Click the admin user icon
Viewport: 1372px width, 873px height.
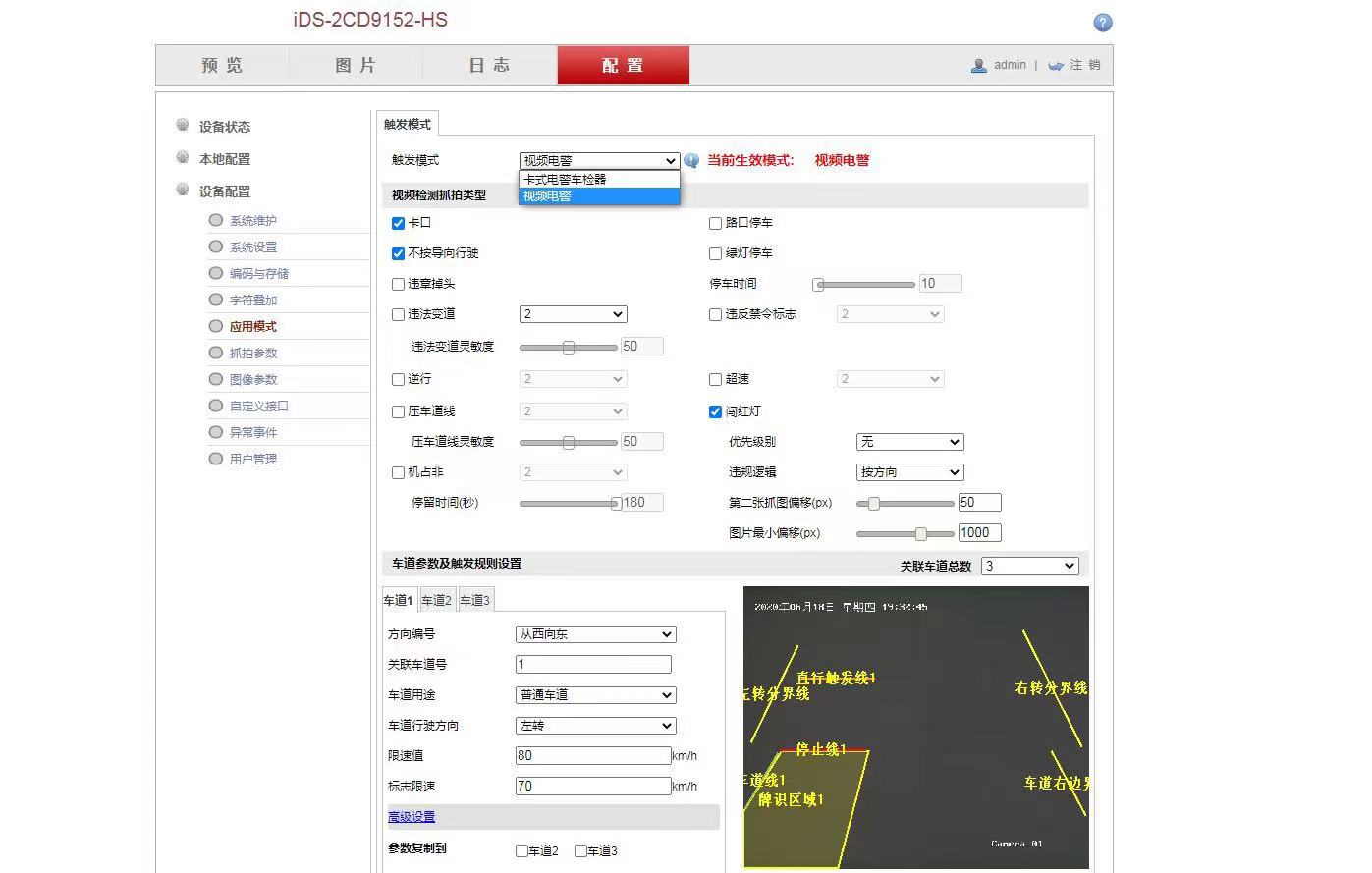tap(979, 66)
